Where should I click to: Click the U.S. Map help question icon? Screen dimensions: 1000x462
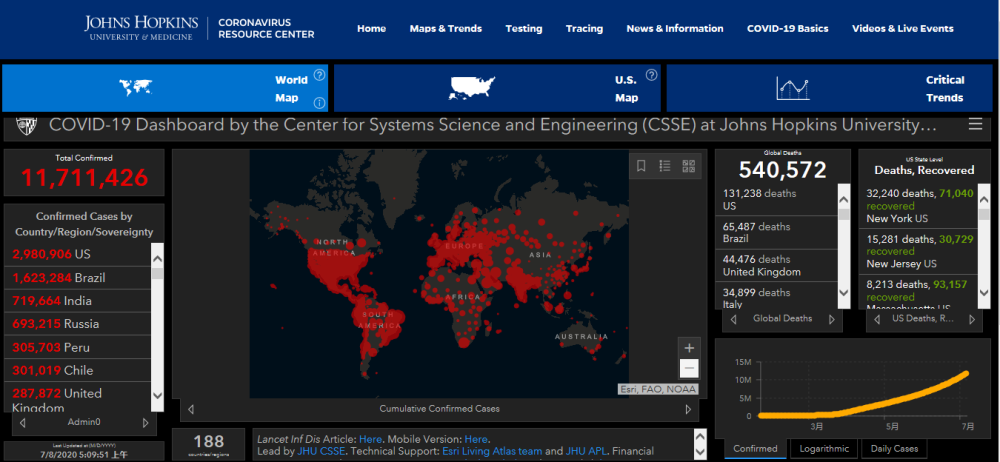[651, 75]
